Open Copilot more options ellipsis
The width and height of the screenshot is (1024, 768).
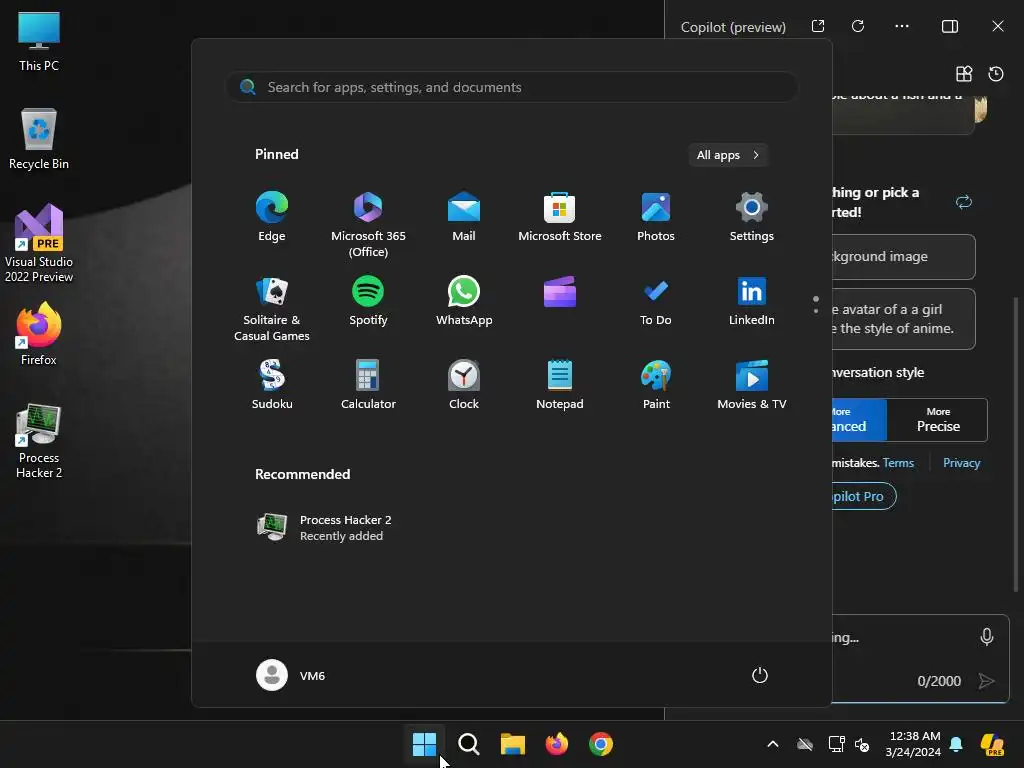tap(902, 26)
